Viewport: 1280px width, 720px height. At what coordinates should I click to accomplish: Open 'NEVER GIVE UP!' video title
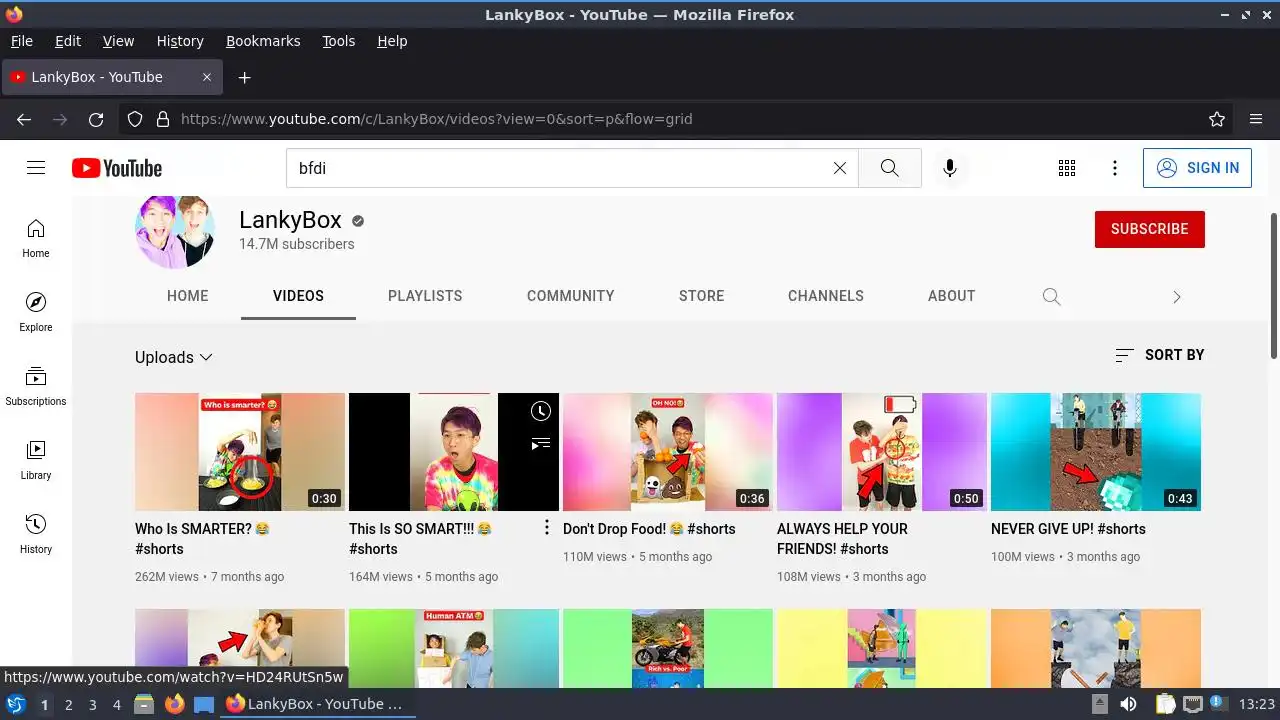point(1068,528)
